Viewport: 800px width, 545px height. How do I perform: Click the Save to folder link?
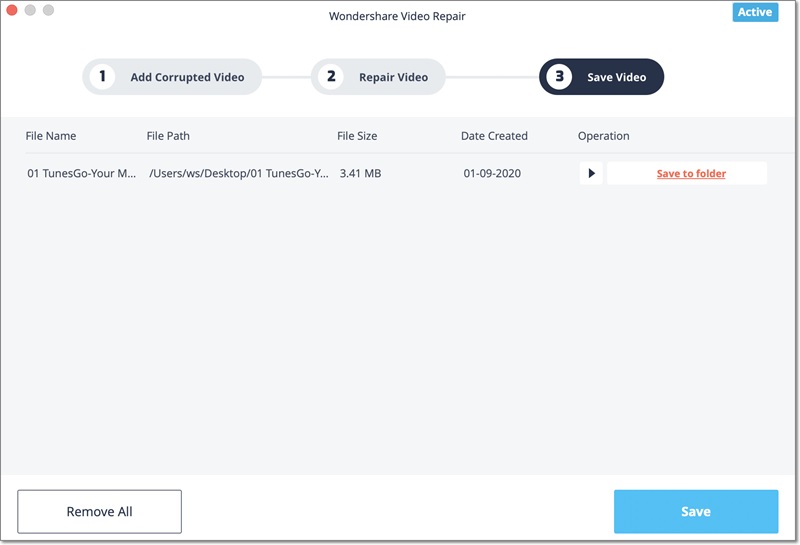pos(691,174)
